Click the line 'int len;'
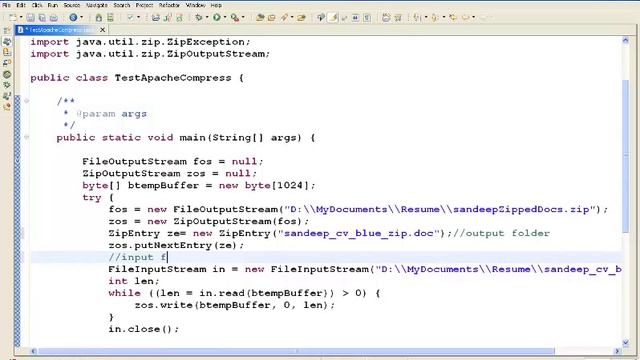The height and width of the screenshot is (360, 640). 133,281
